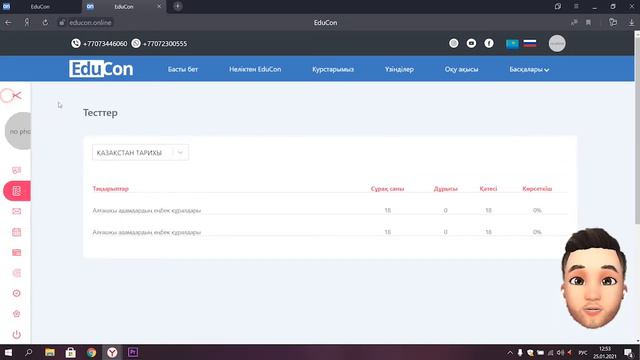Open Microsoft Store from taskbar
The height and width of the screenshot is (360, 640).
71,352
